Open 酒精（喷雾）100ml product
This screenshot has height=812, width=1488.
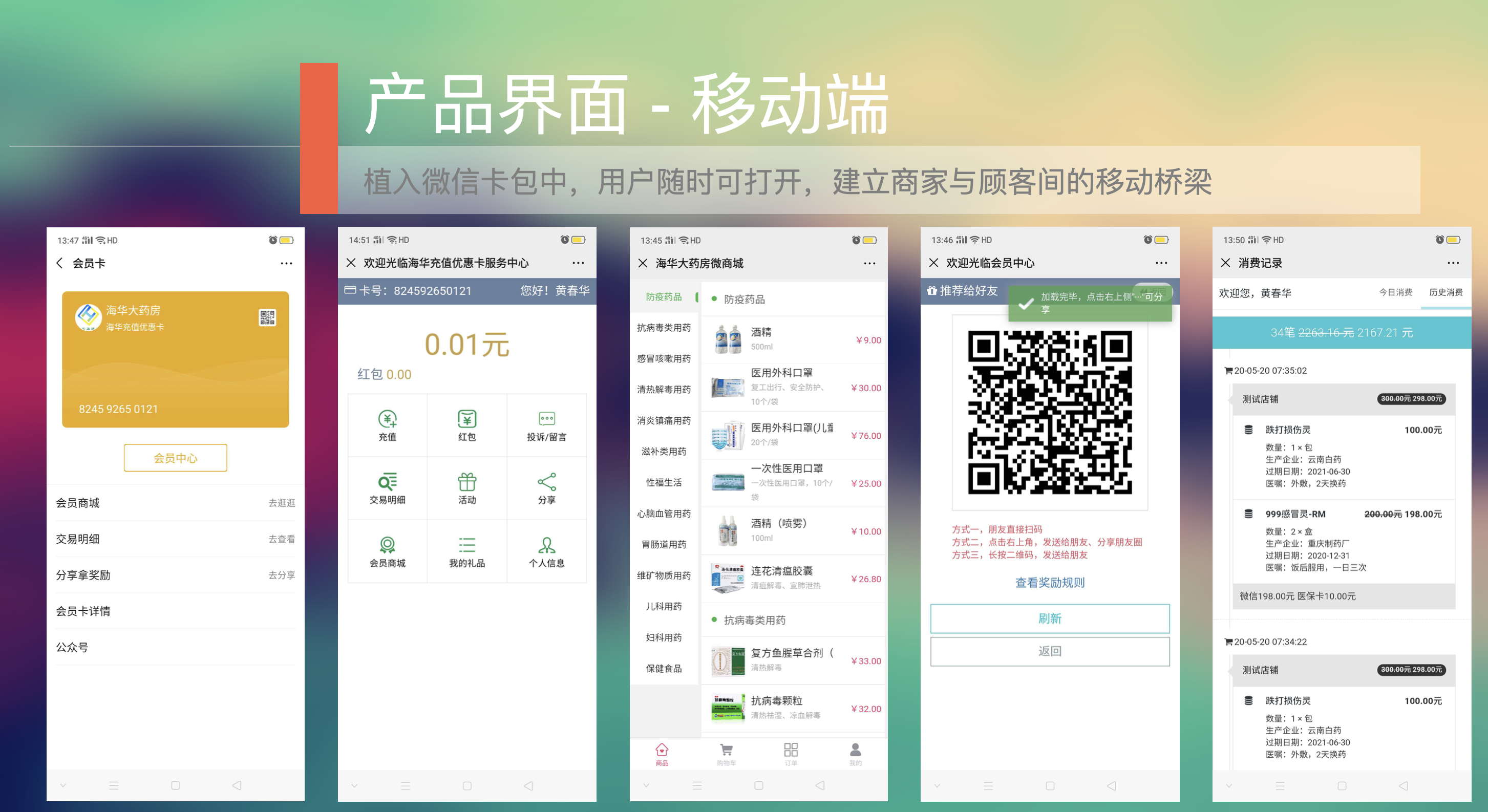coord(794,531)
